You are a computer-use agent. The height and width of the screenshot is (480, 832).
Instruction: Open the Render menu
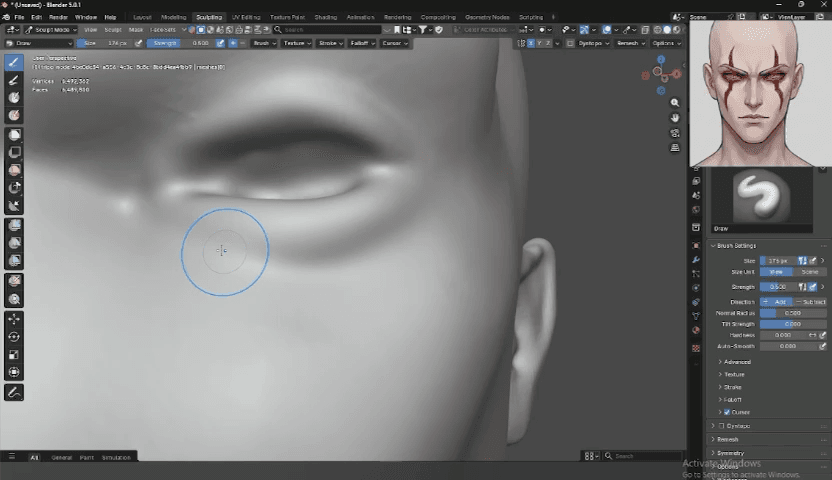point(58,17)
